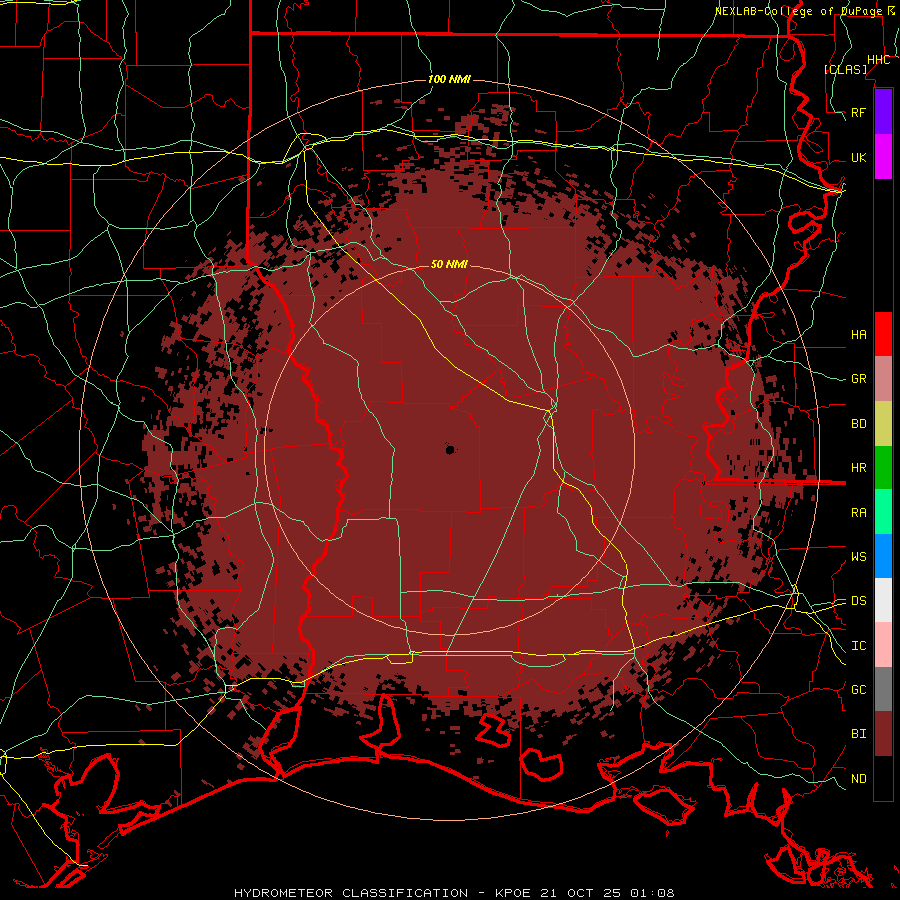
Task: Click the white DS legend swatch
Action: click(883, 600)
